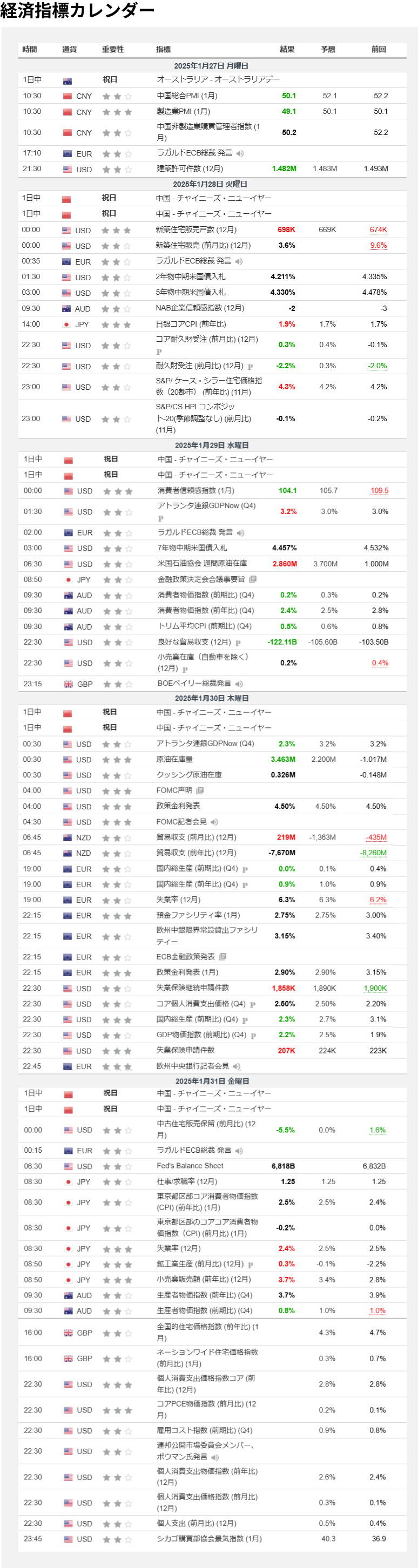
Task: Open document icon beside 金融政策決定会合議事要旨
Action: (253, 579)
